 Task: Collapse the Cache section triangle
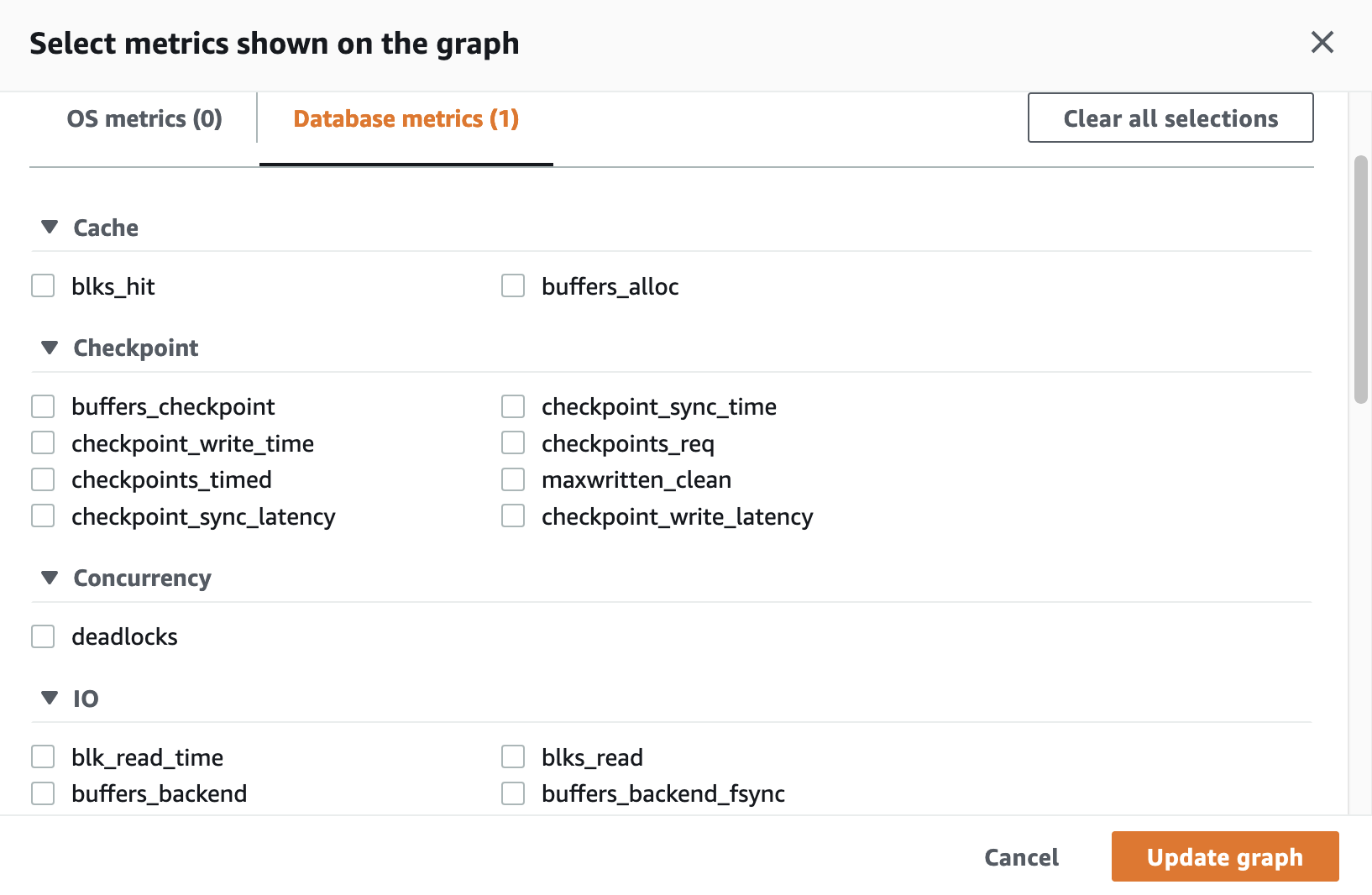[x=50, y=227]
